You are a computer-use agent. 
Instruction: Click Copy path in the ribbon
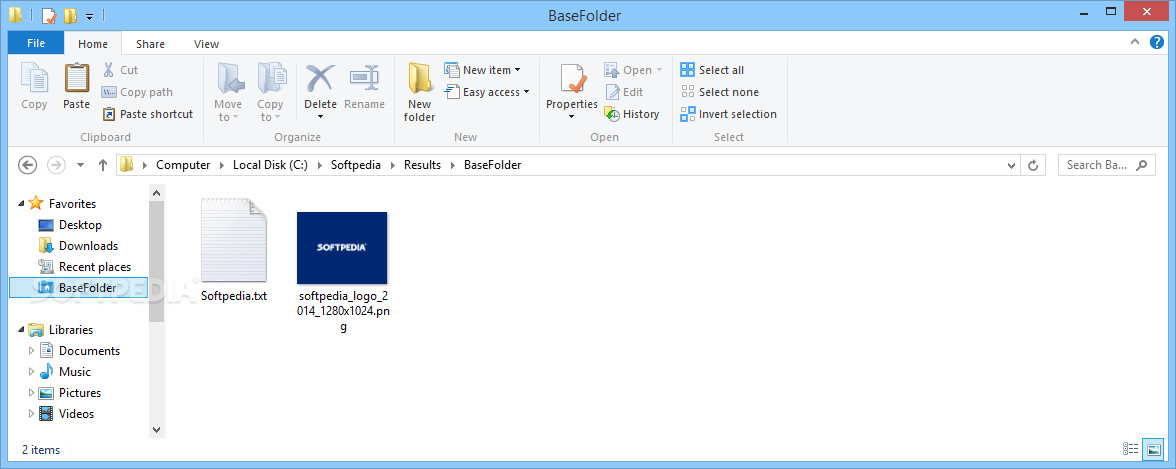tap(137, 92)
